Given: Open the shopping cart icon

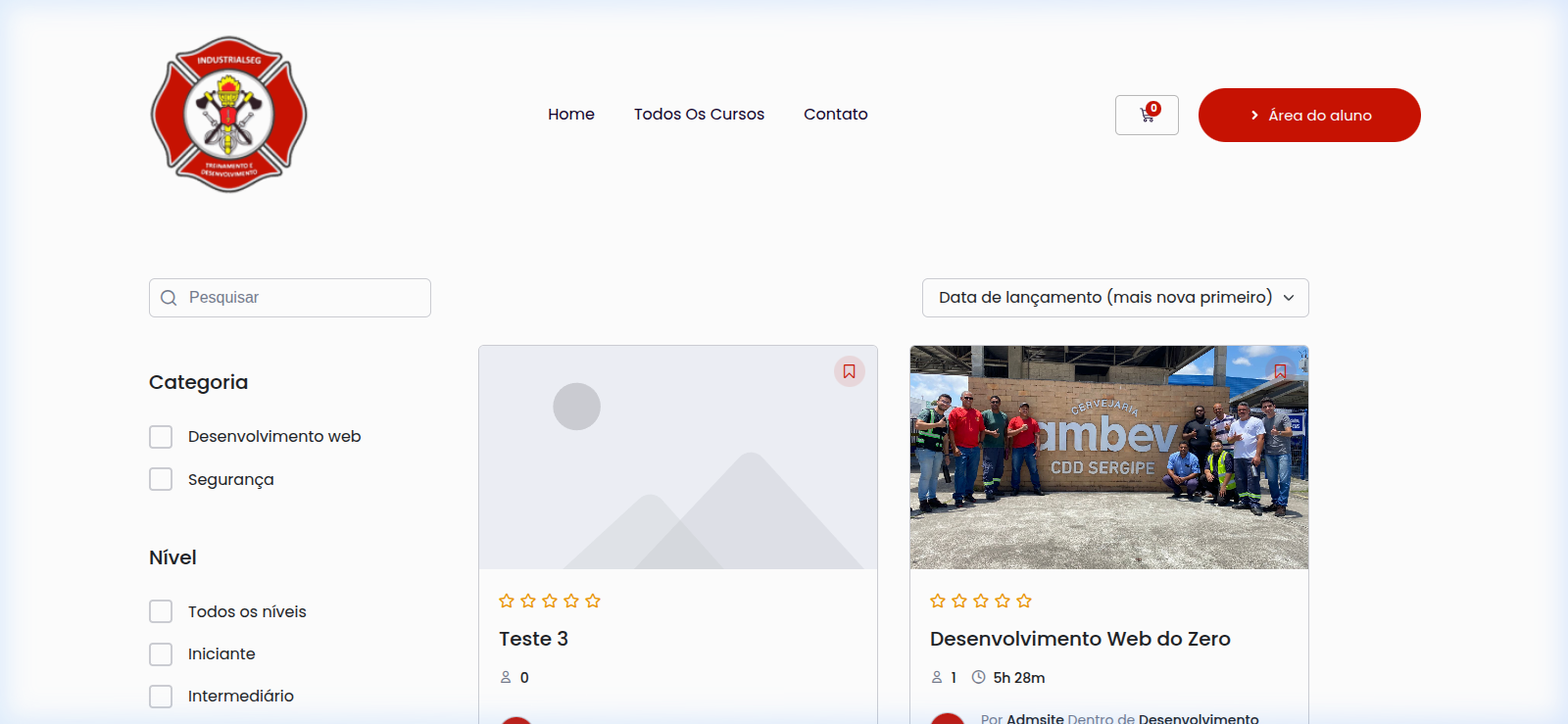Looking at the screenshot, I should 1147,115.
